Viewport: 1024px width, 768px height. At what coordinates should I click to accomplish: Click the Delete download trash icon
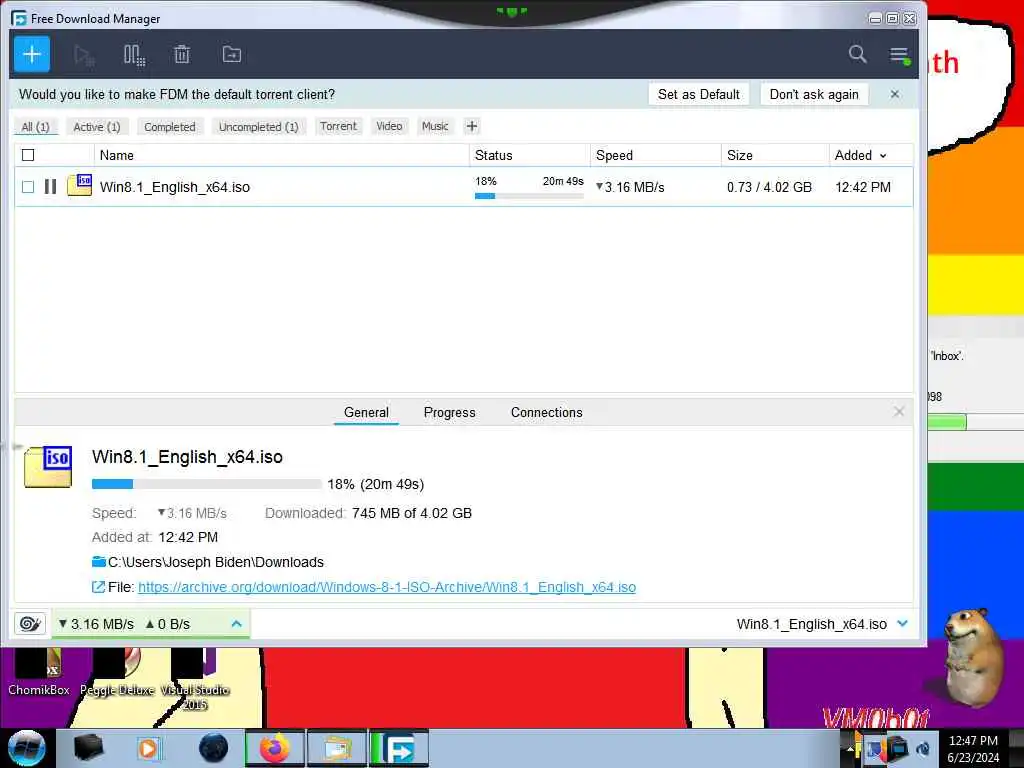pos(182,54)
